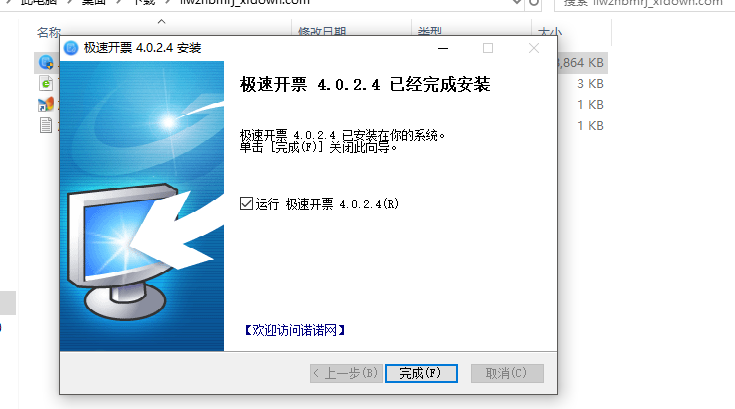Select the green HTML file icon

(x=45, y=83)
